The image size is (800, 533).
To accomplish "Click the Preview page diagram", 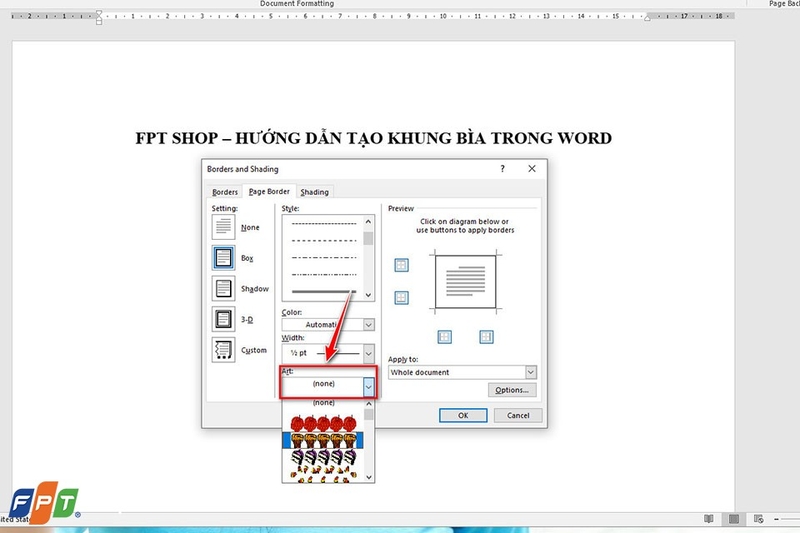I will (x=465, y=282).
